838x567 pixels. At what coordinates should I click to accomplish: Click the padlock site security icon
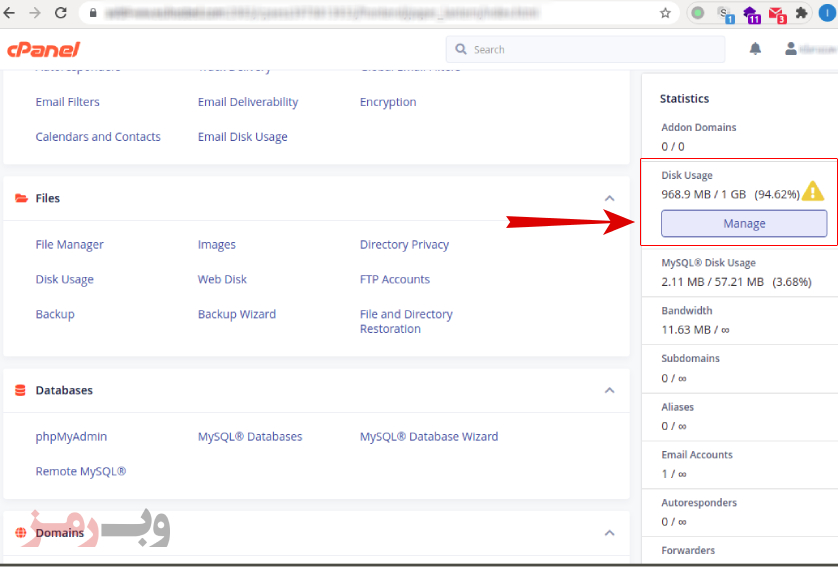click(93, 13)
